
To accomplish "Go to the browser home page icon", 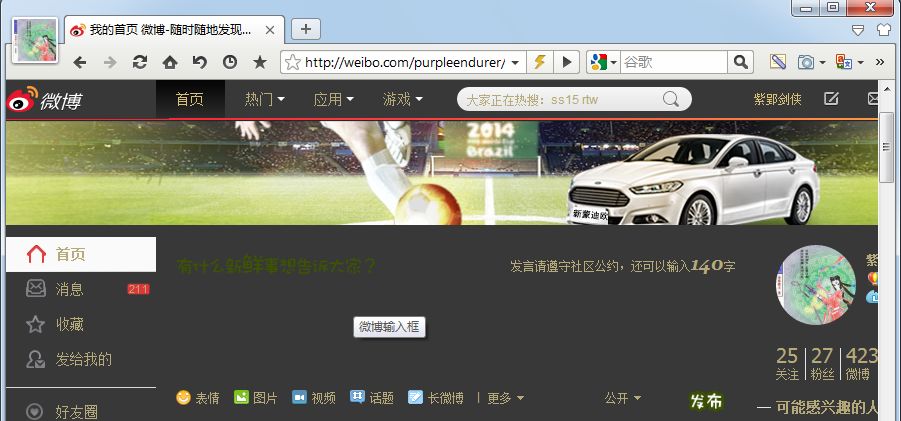I will click(170, 63).
